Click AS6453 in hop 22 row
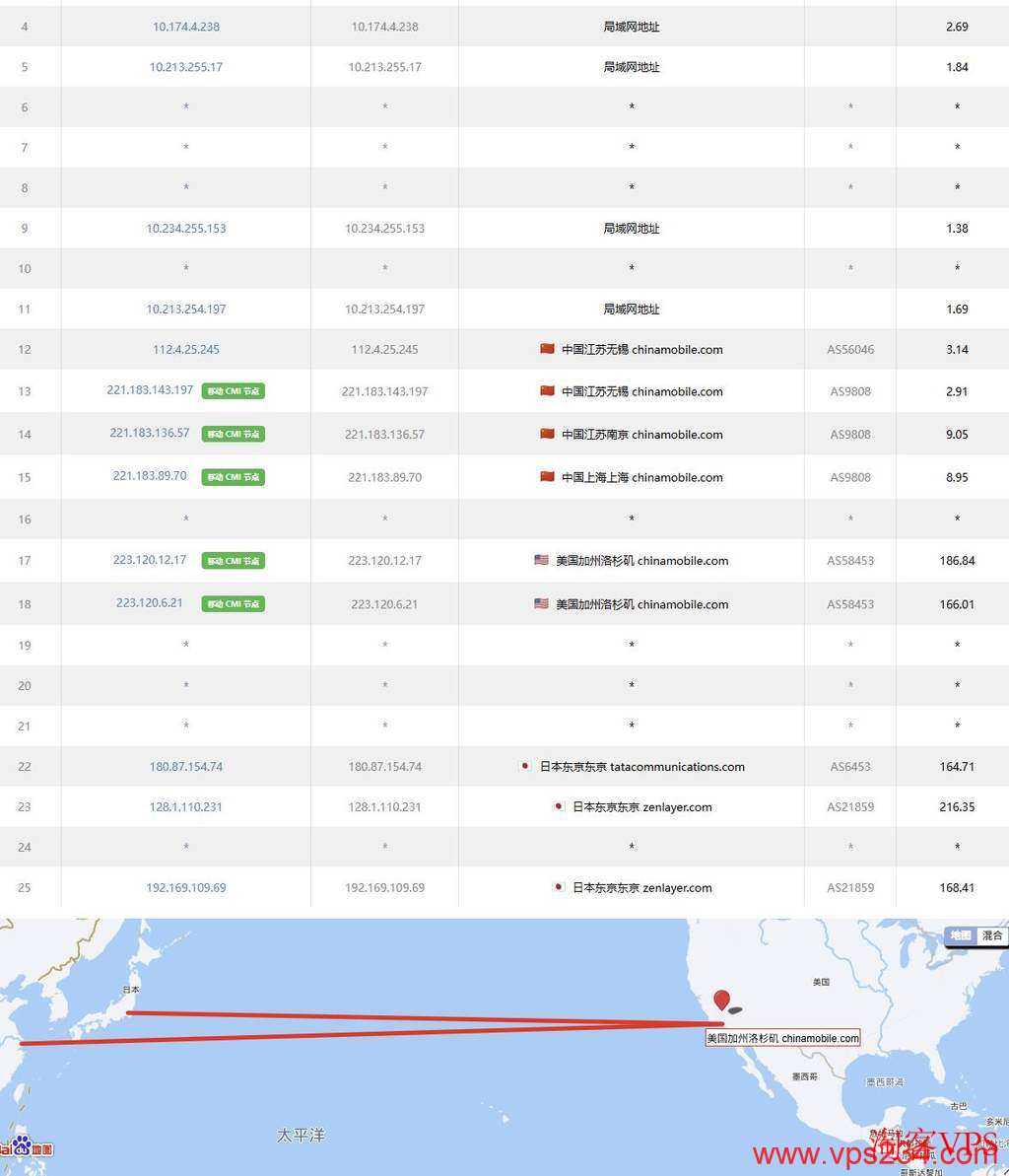Viewport: 1009px width, 1176px height. 850,767
